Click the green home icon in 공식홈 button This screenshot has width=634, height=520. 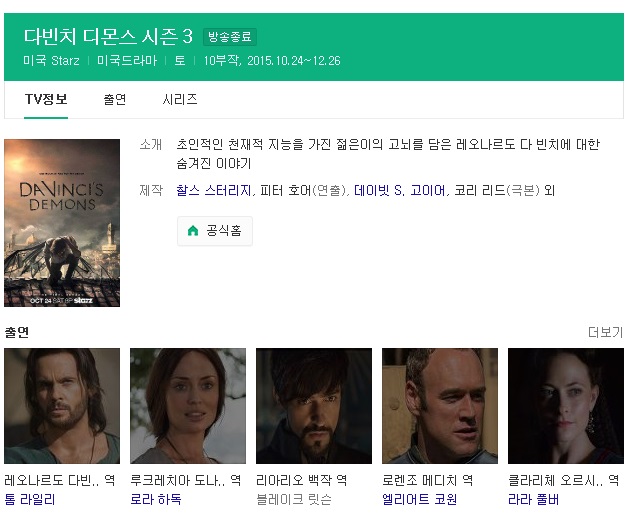tap(193, 231)
